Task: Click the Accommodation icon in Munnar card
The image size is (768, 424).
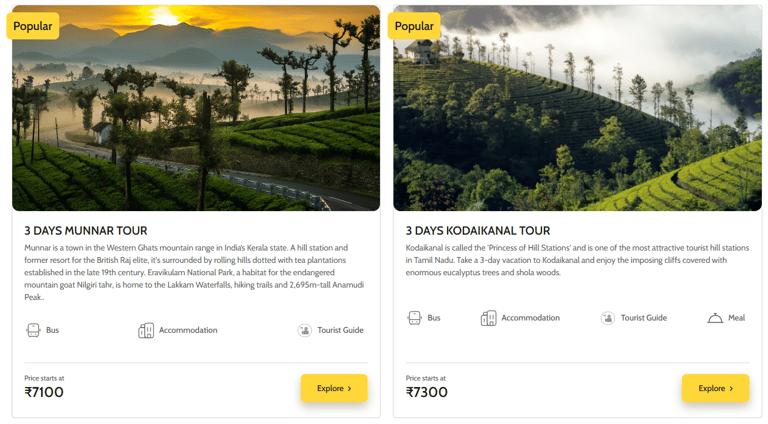Action: coord(146,330)
